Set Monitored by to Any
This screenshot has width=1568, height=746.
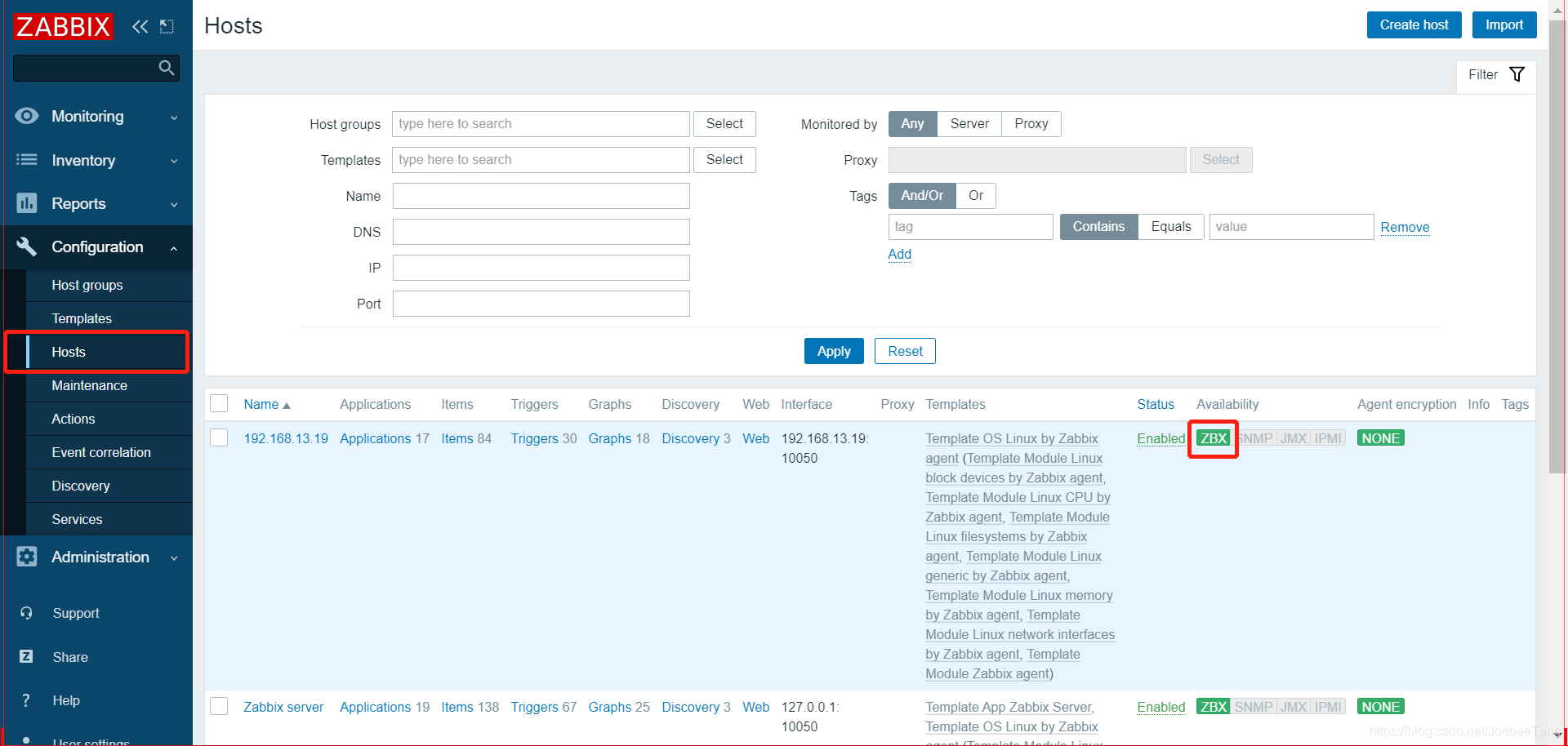(912, 124)
